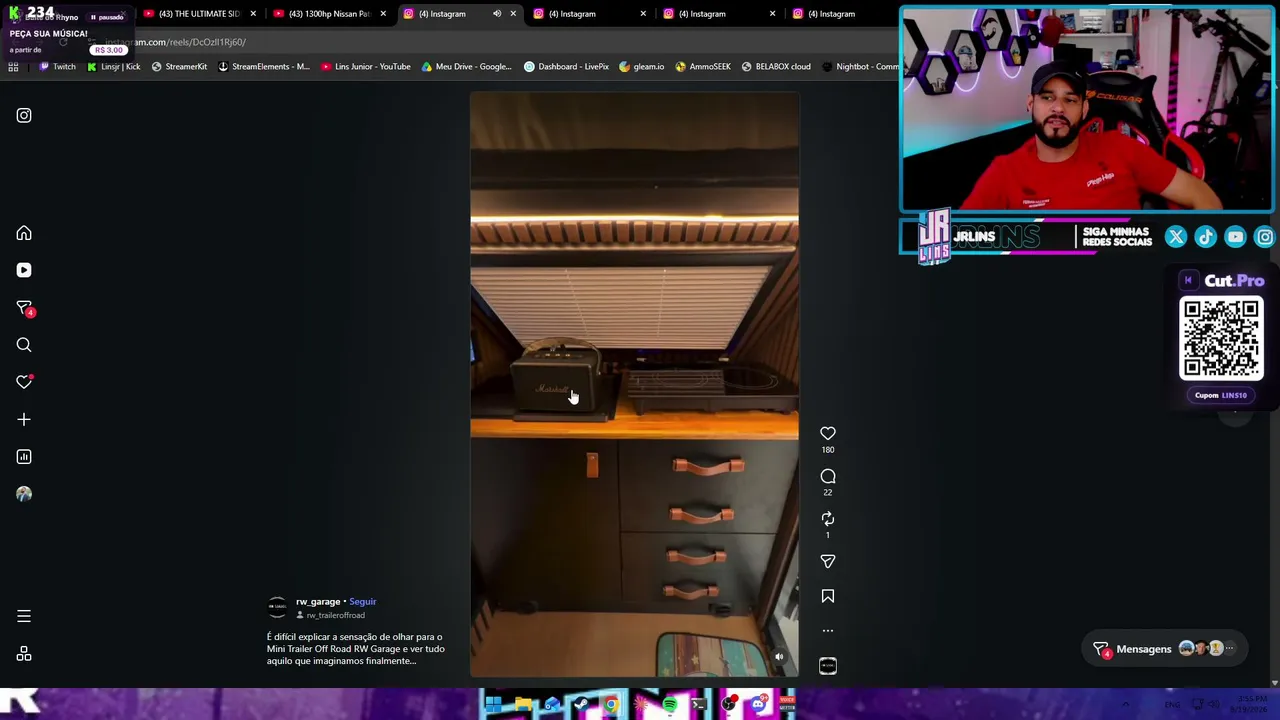This screenshot has height=720, width=1280.
Task: Expand Mensagens panel options ellipsis
Action: pyautogui.click(x=1230, y=649)
